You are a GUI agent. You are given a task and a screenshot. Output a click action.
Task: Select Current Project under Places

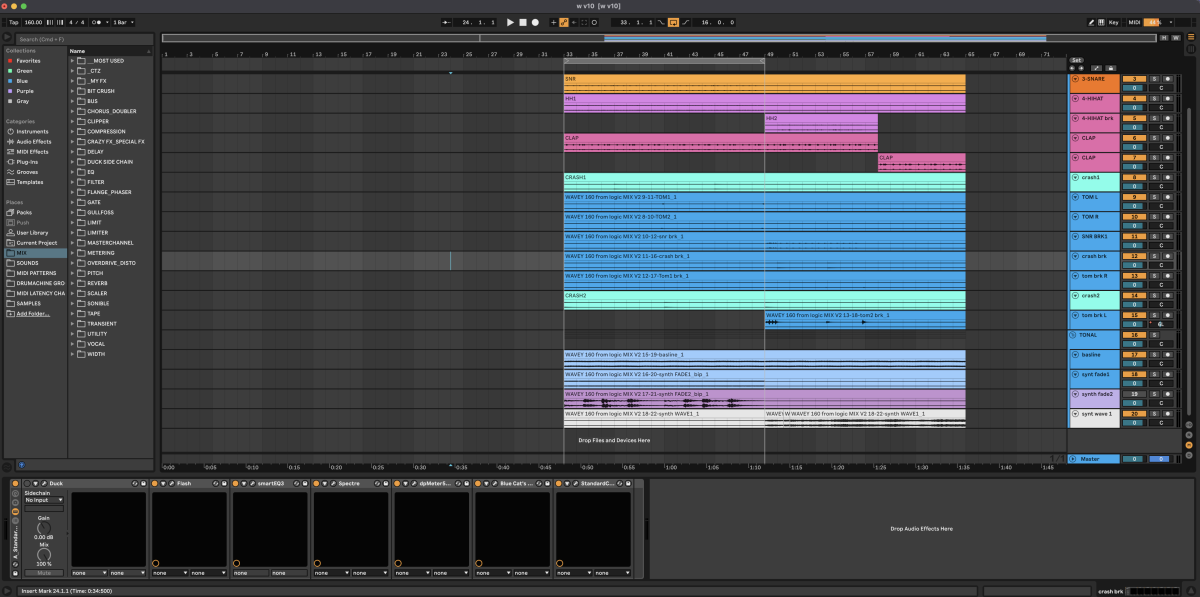36,242
